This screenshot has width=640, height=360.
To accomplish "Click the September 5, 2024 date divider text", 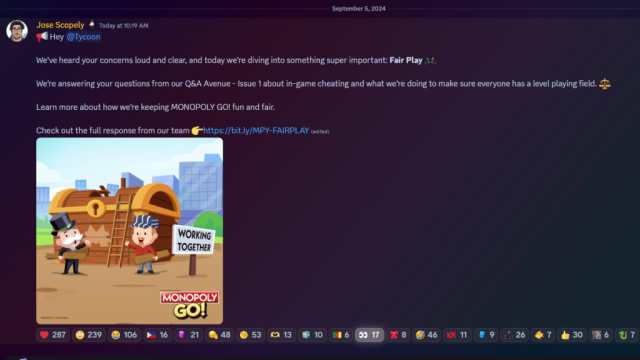I will pos(359,8).
